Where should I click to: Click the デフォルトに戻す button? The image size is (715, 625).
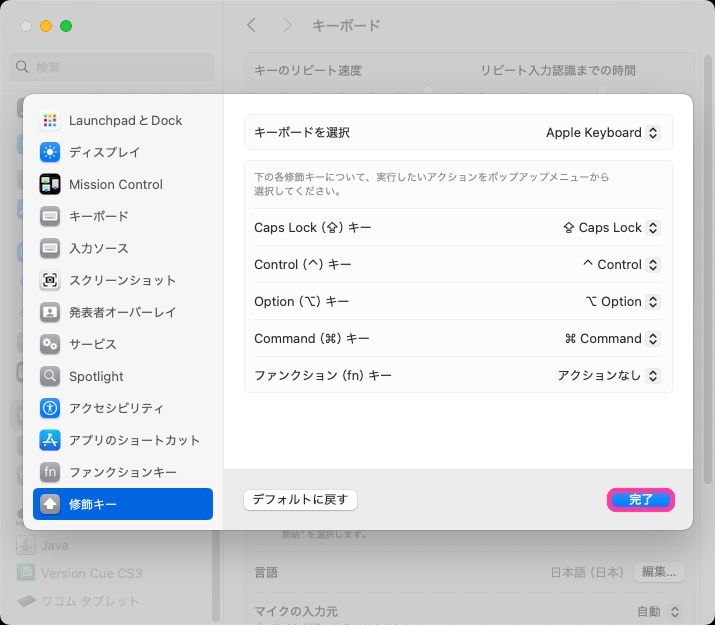coord(300,500)
